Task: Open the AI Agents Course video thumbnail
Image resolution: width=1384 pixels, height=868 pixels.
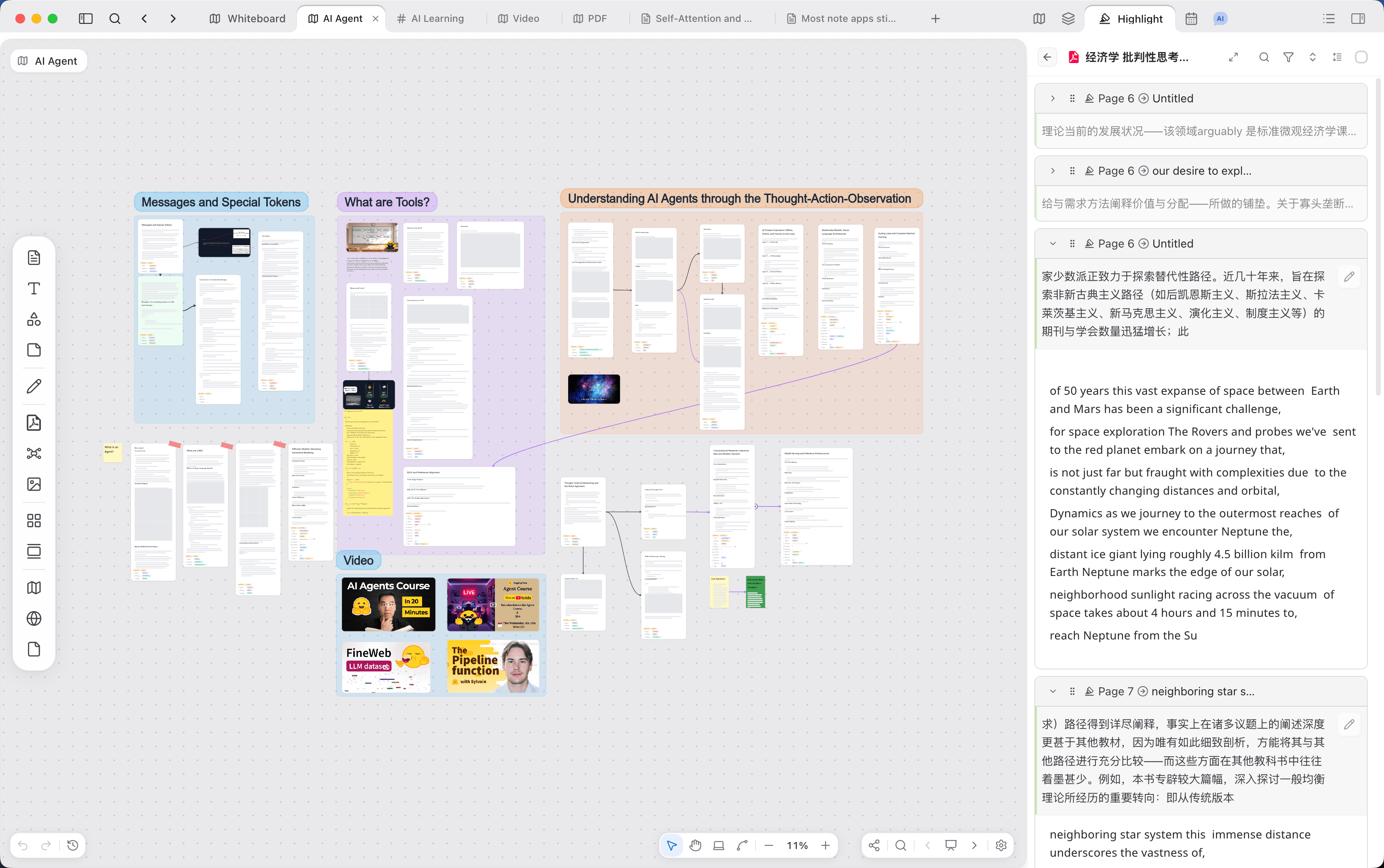Action: point(388,605)
